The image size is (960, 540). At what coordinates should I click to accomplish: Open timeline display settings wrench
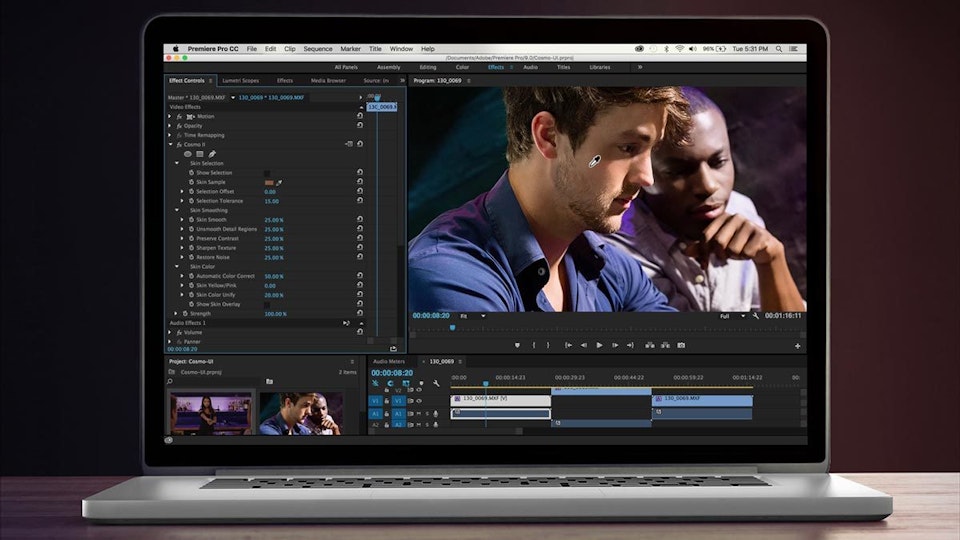pyautogui.click(x=436, y=383)
